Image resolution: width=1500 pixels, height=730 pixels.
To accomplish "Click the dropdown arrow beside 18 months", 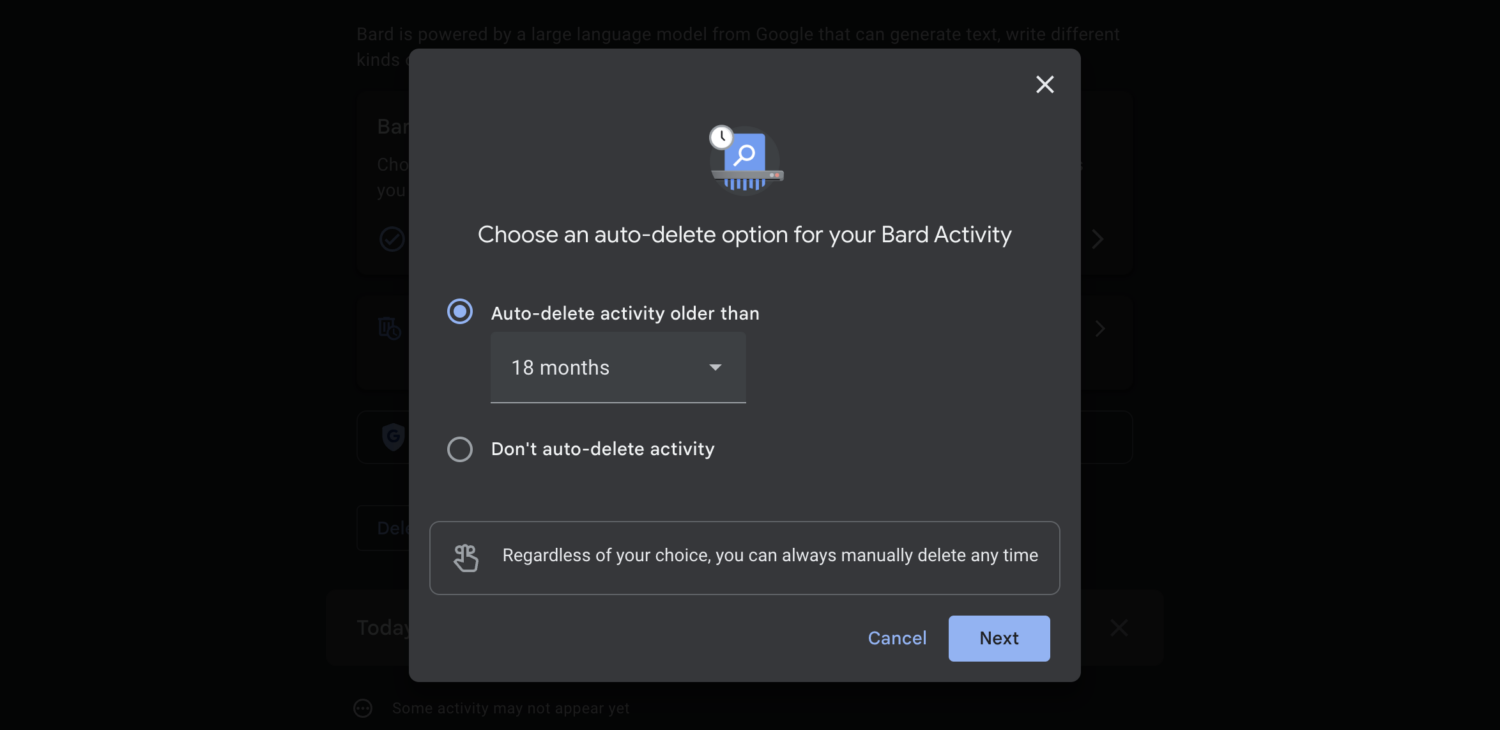I will (715, 368).
